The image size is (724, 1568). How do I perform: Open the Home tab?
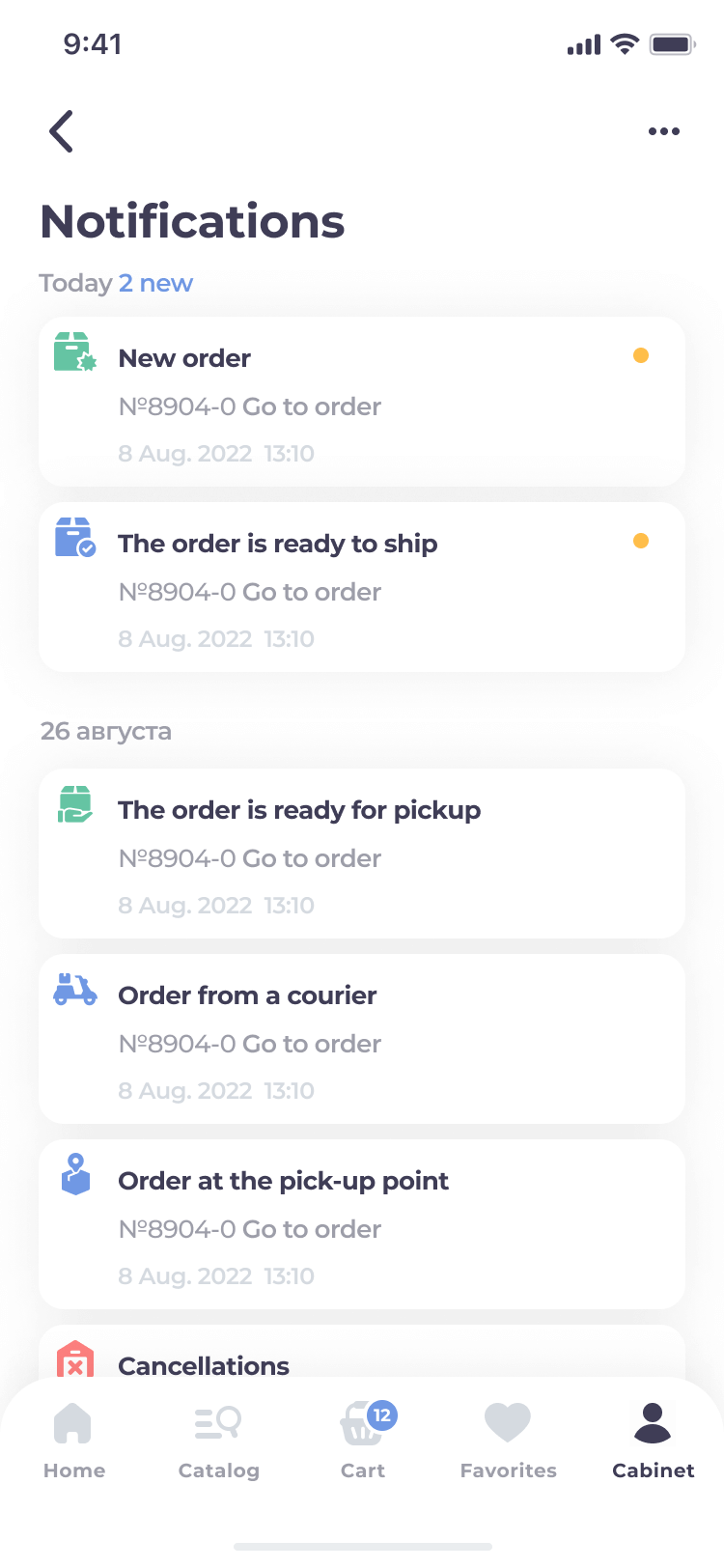pyautogui.click(x=73, y=1441)
